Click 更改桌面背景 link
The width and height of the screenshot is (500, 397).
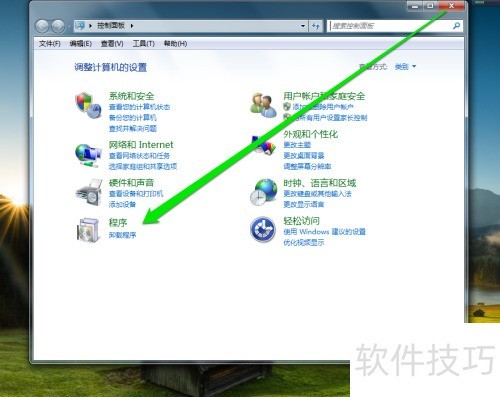pos(304,156)
